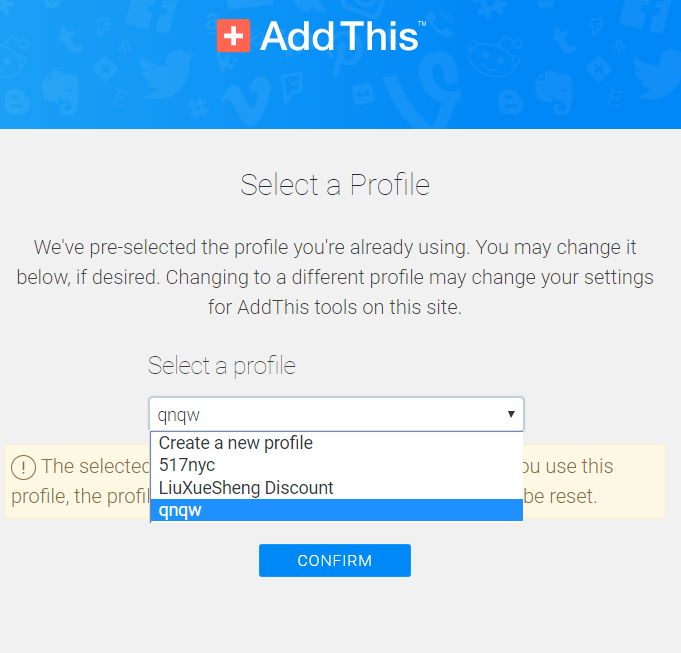This screenshot has width=681, height=653.
Task: Click the AddThis wordmark text
Action: (x=341, y=37)
